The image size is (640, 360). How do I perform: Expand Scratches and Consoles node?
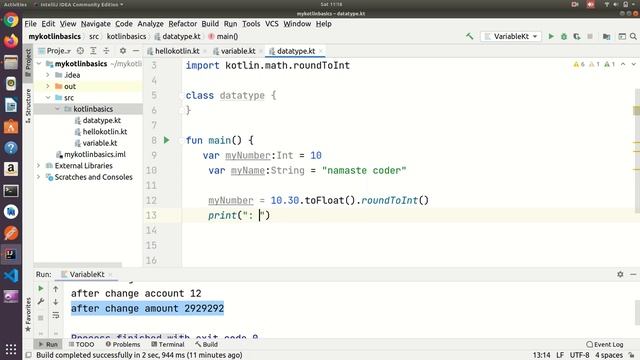(39, 177)
